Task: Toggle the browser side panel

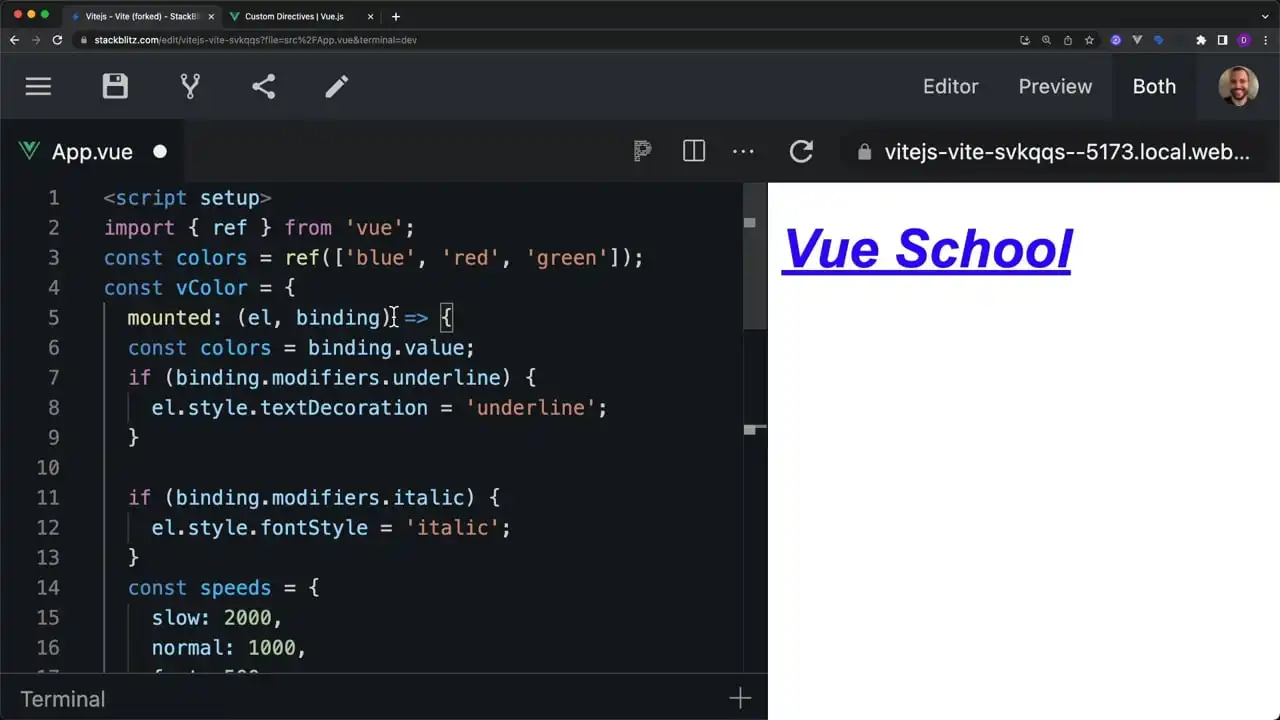Action: (1222, 40)
